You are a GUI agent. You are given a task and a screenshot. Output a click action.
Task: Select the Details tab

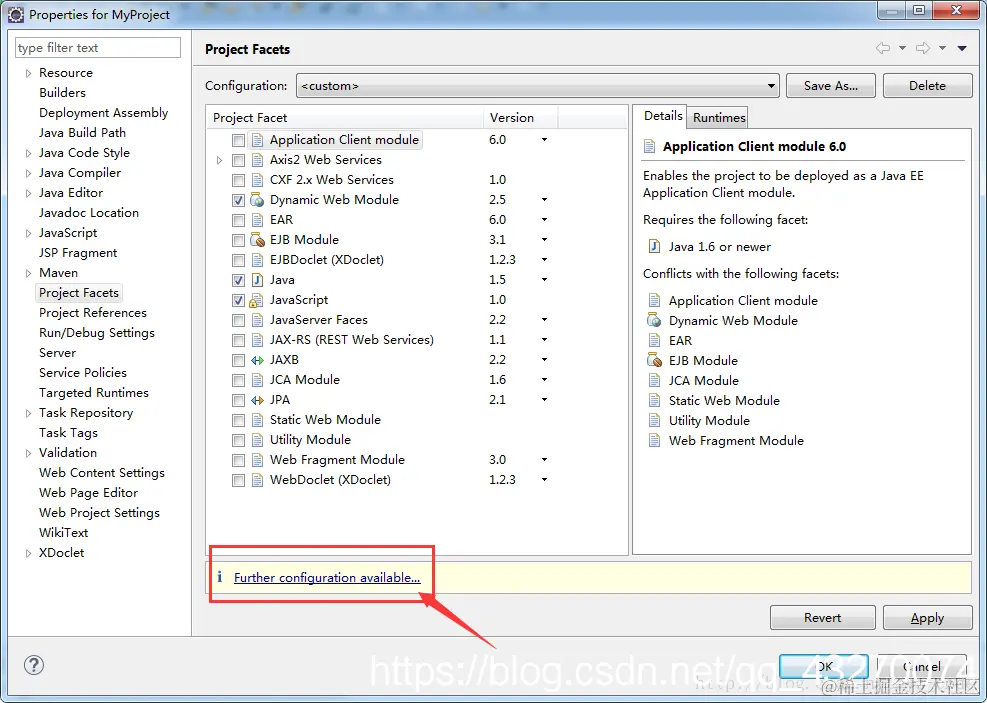click(663, 116)
